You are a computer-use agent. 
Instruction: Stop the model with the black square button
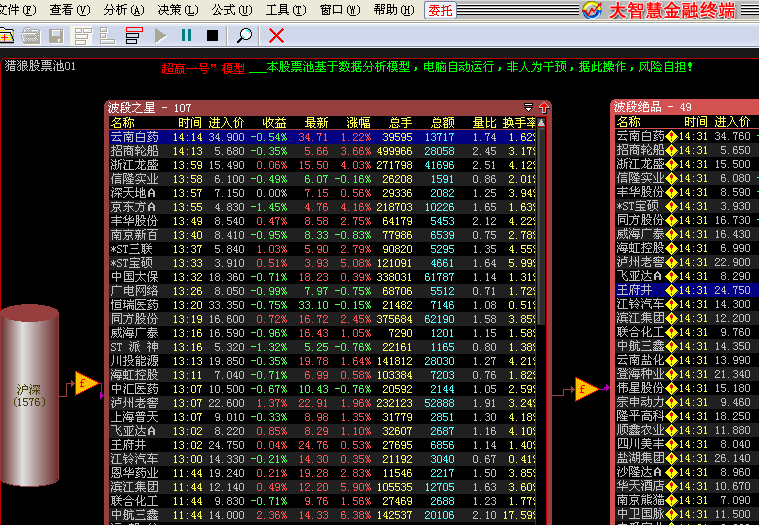pyautogui.click(x=212, y=36)
